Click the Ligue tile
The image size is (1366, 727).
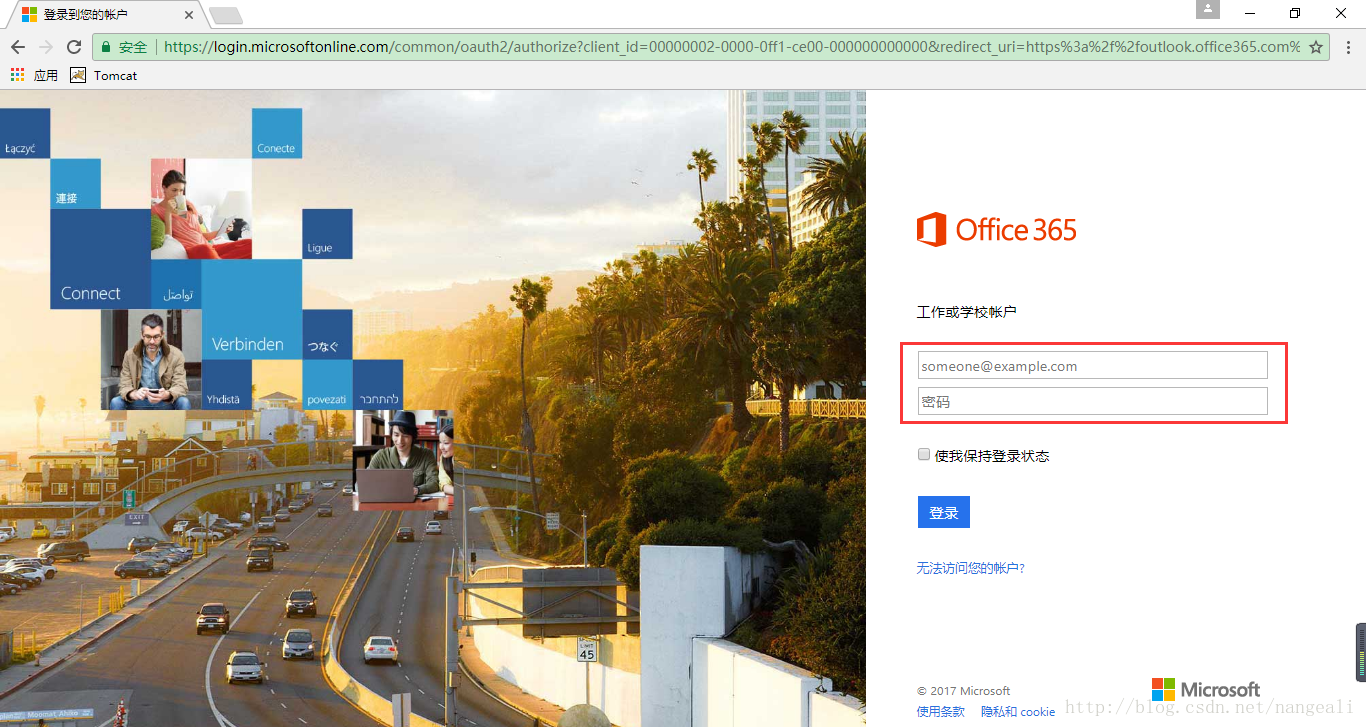pyautogui.click(x=328, y=234)
